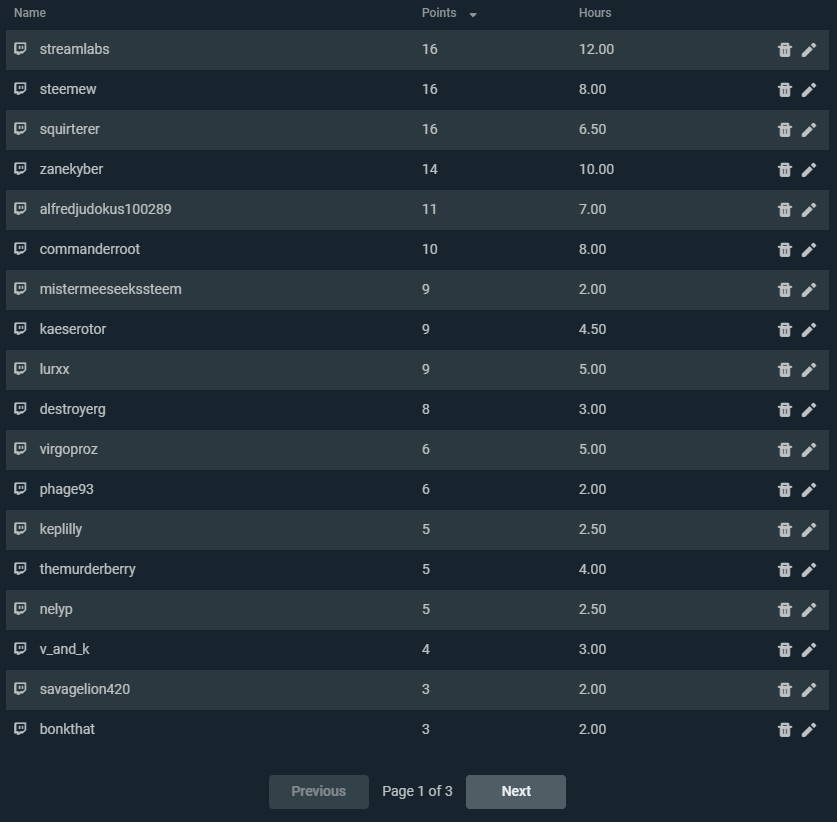Toggle Points column sort arrow
The height and width of the screenshot is (822, 837).
pos(473,14)
